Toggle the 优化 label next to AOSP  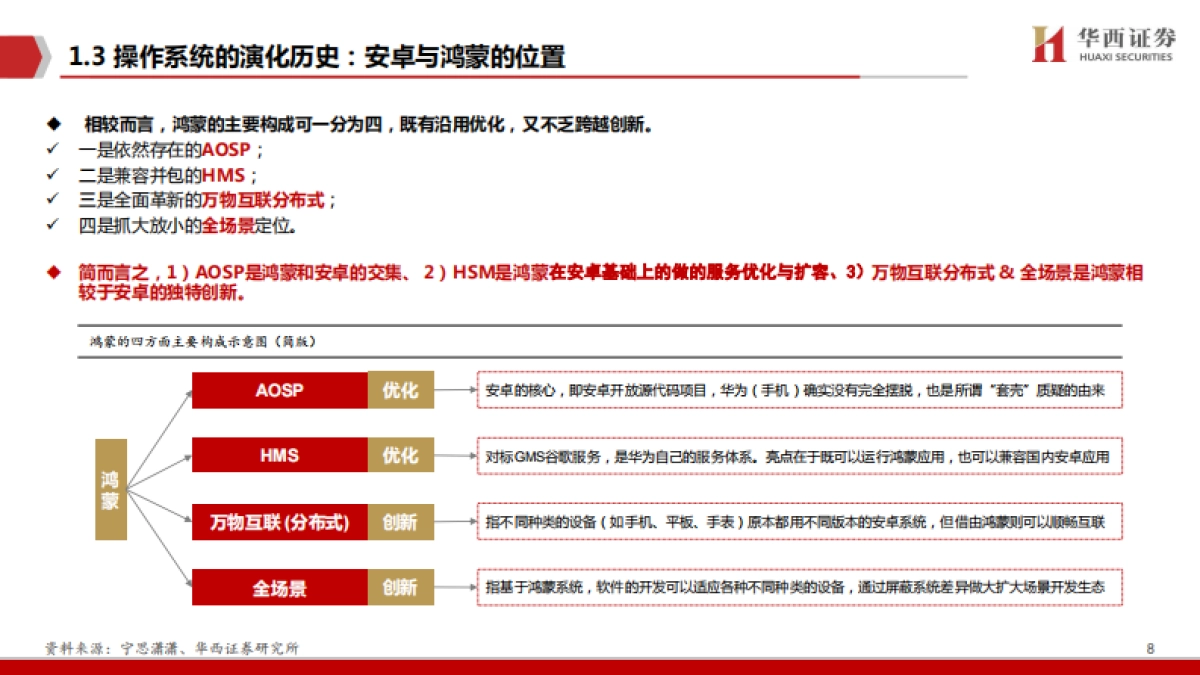[402, 391]
